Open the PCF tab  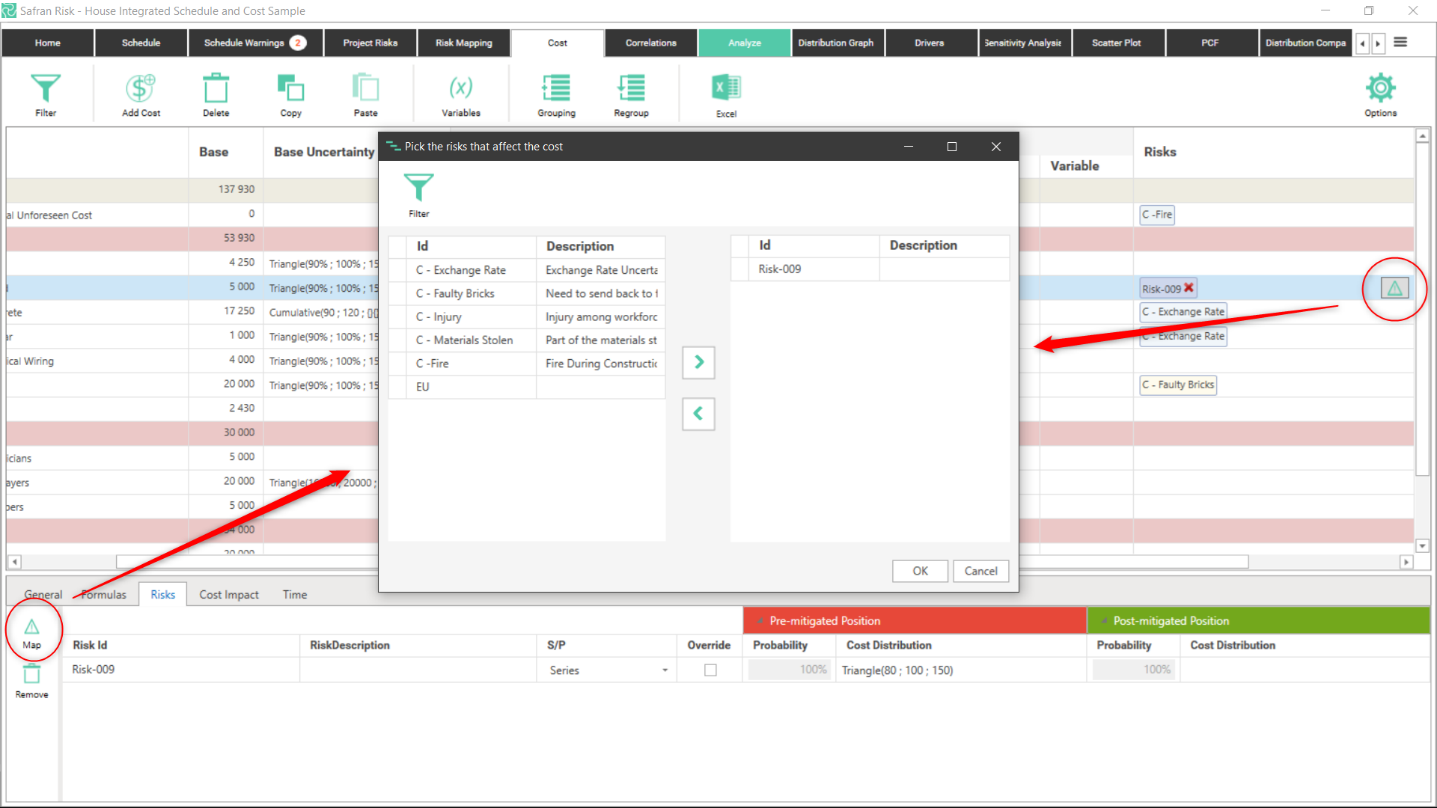click(x=1210, y=43)
